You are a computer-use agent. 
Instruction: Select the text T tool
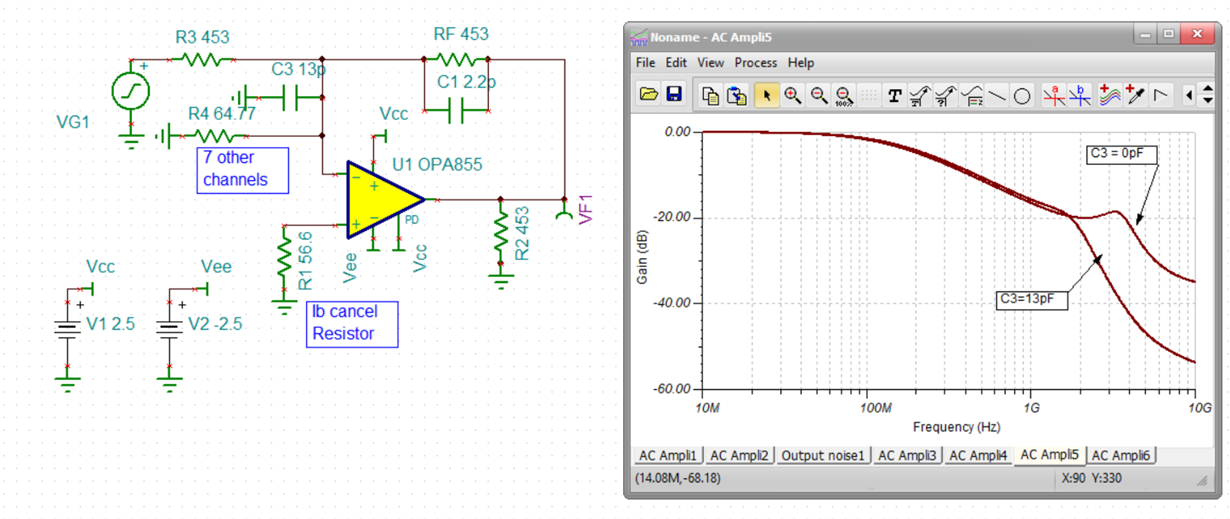pos(894,96)
